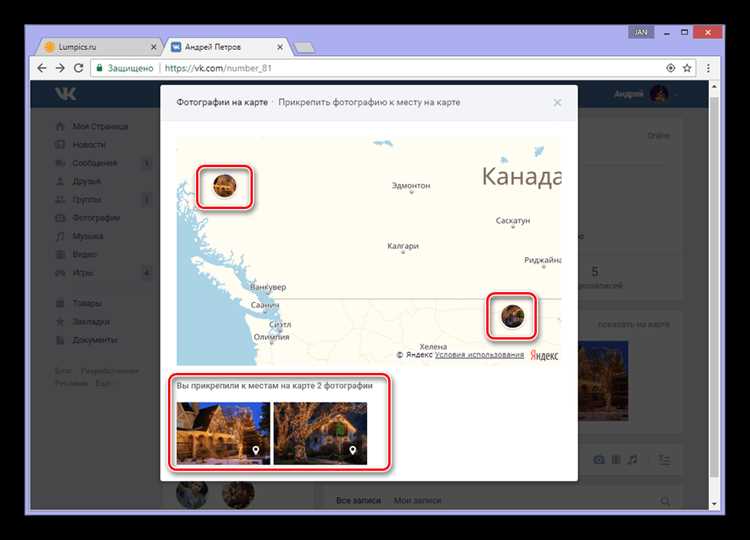Close the photo map dialog with X
750x540 pixels.
[x=557, y=102]
